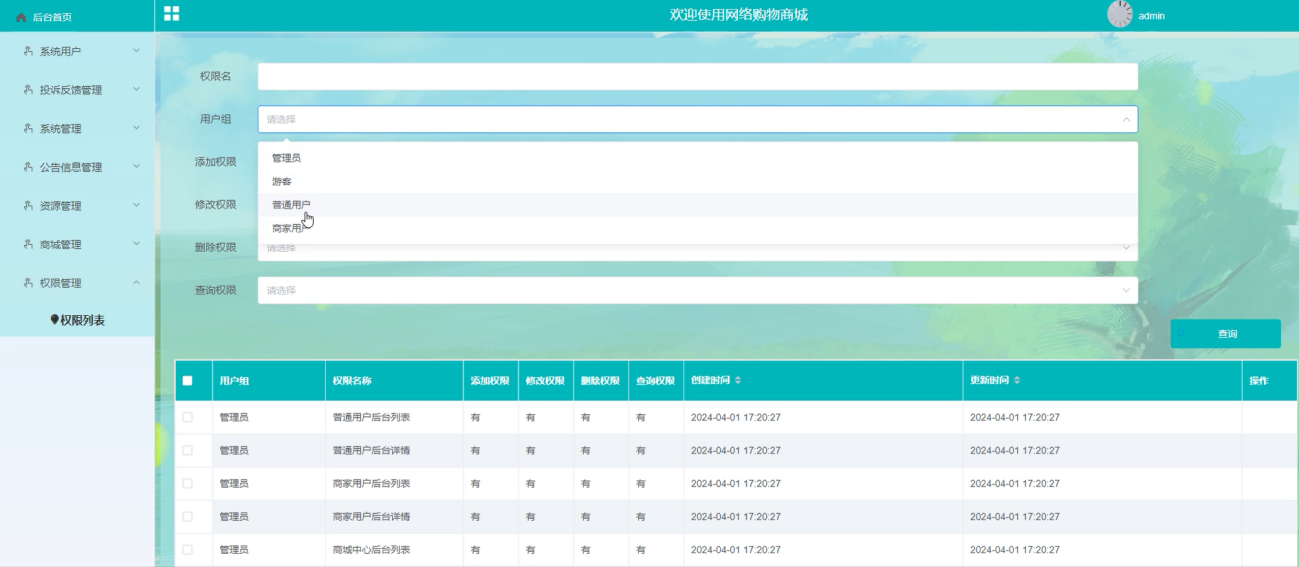
Task: Expand the 投诉反馈管理 menu chevron
Action: [136, 90]
